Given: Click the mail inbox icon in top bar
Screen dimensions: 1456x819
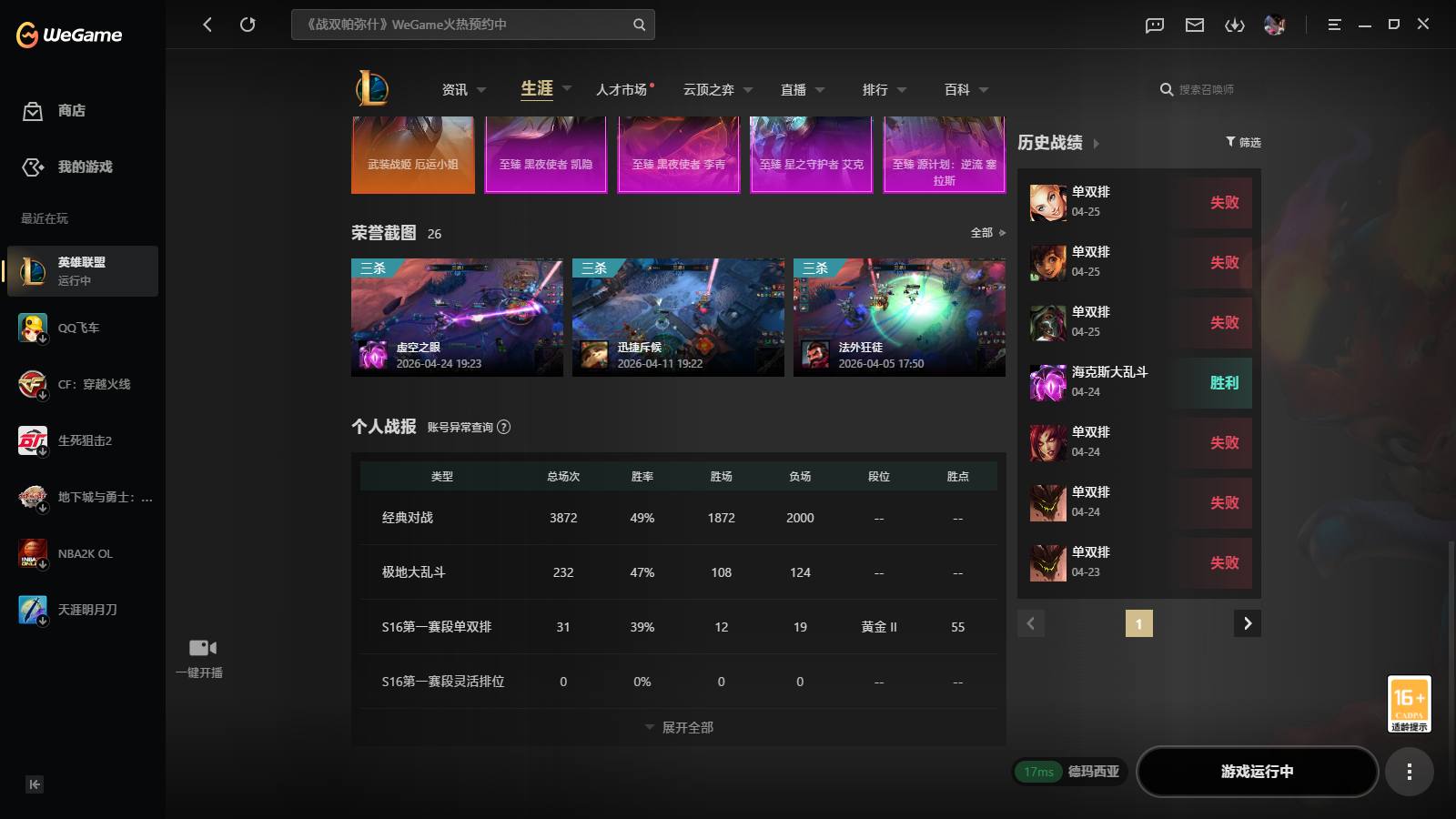Looking at the screenshot, I should click(x=1194, y=25).
